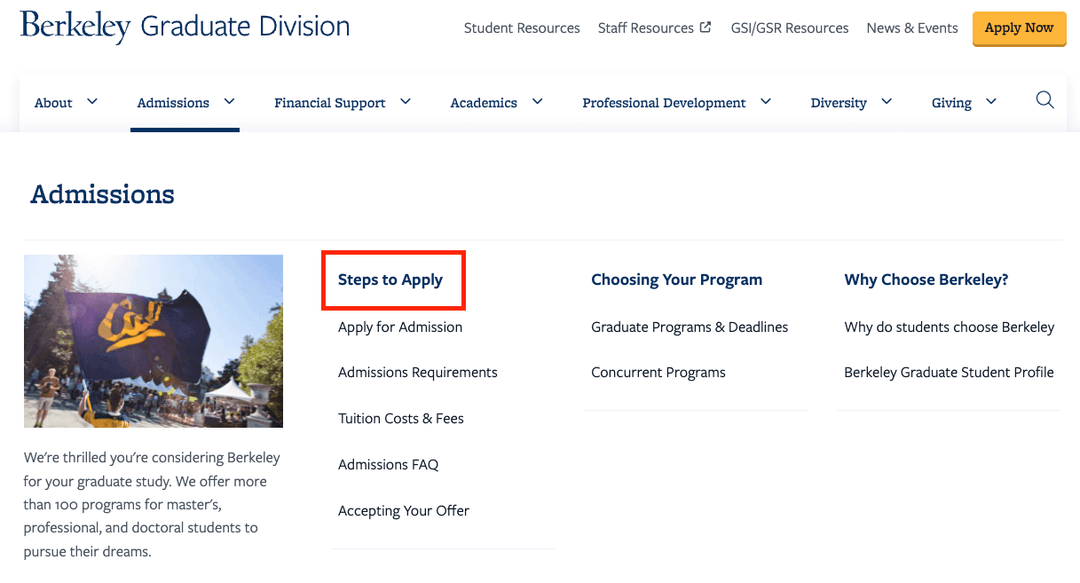Open Apply for Admission link

(400, 327)
